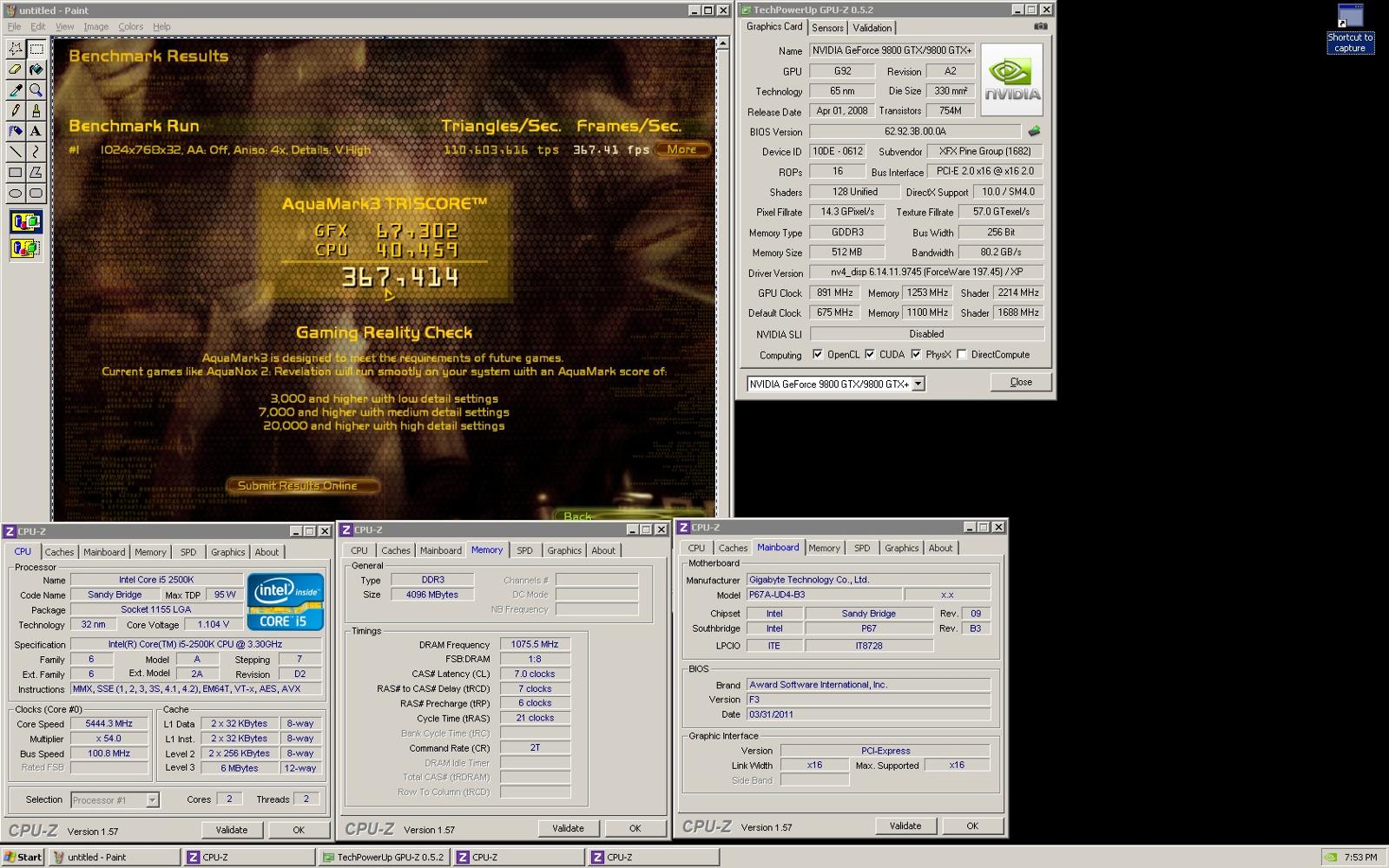Screen dimensions: 1389x868
Task: Pick the Text tool in Paint
Action: point(36,131)
